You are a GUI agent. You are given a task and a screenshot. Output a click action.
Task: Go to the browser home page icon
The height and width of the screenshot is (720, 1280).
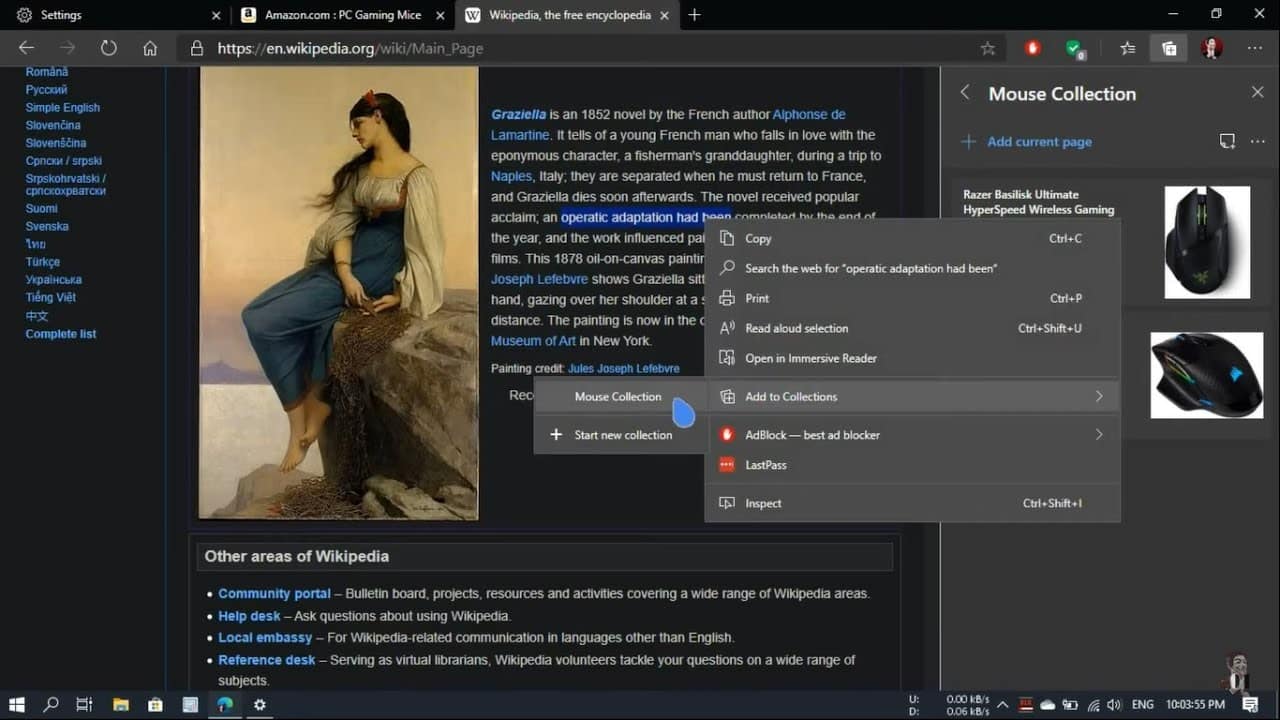tap(150, 48)
